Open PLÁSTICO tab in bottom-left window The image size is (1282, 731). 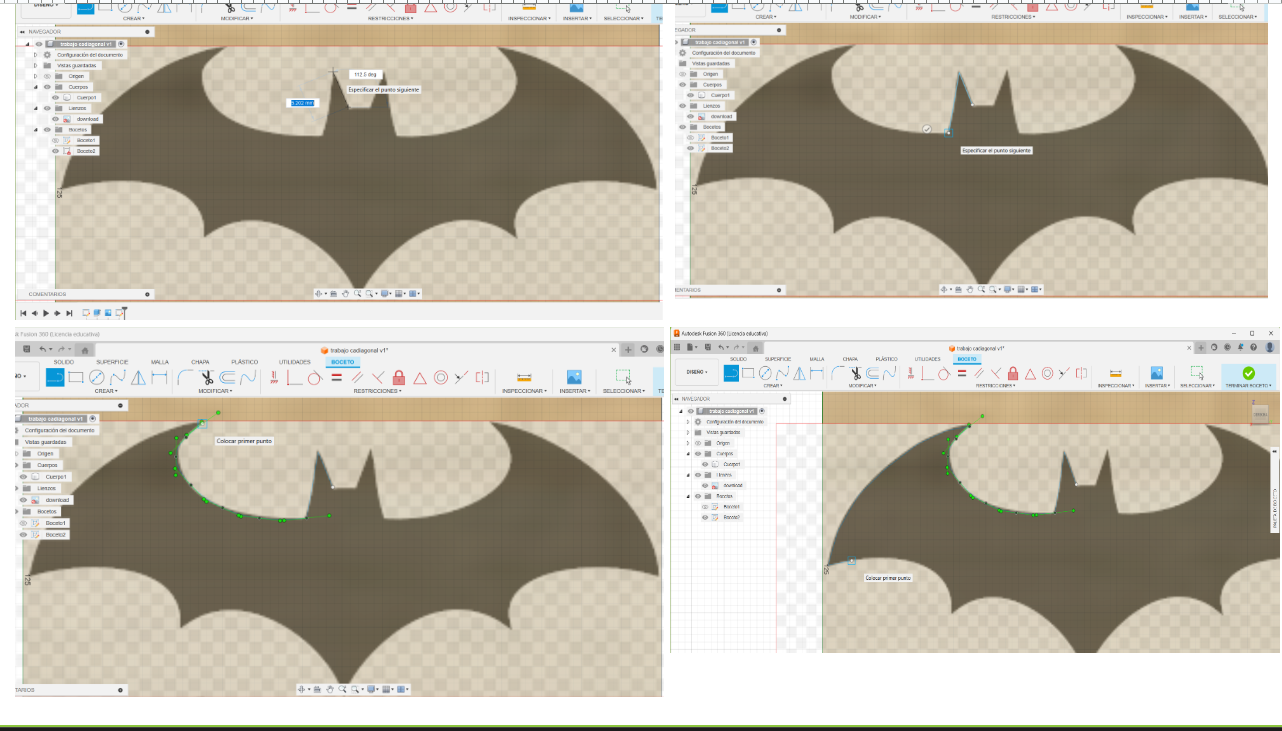245,362
